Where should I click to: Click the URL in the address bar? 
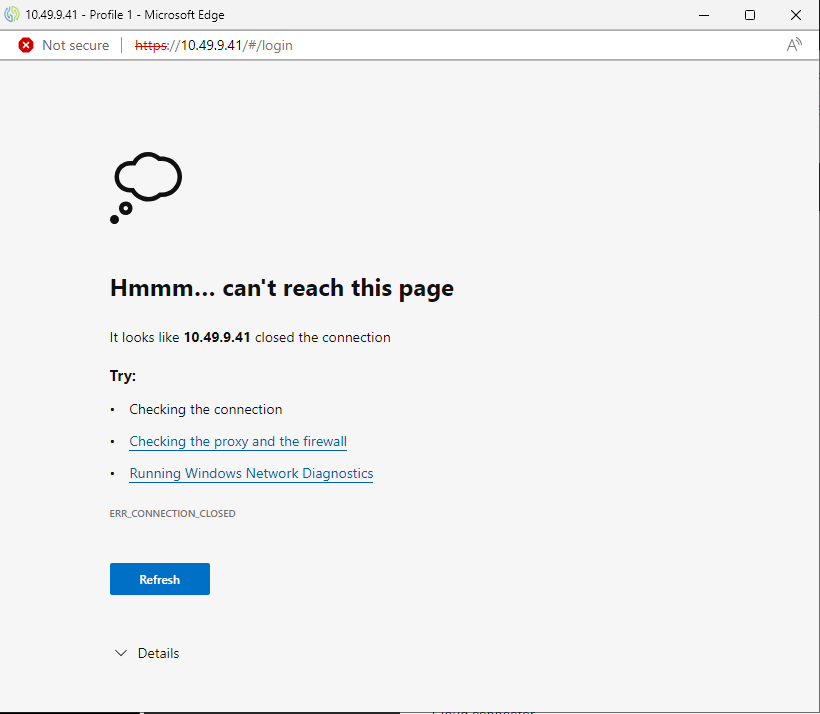point(214,45)
